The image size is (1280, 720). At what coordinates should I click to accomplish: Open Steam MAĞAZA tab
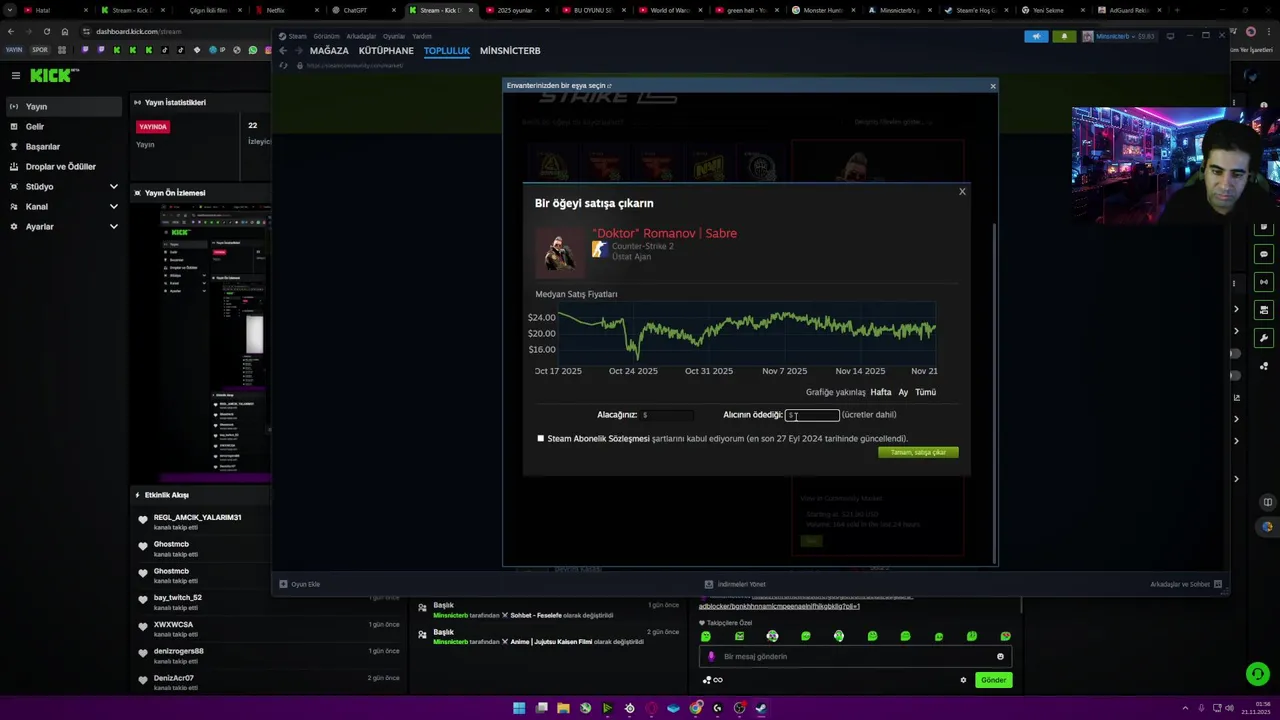click(329, 51)
